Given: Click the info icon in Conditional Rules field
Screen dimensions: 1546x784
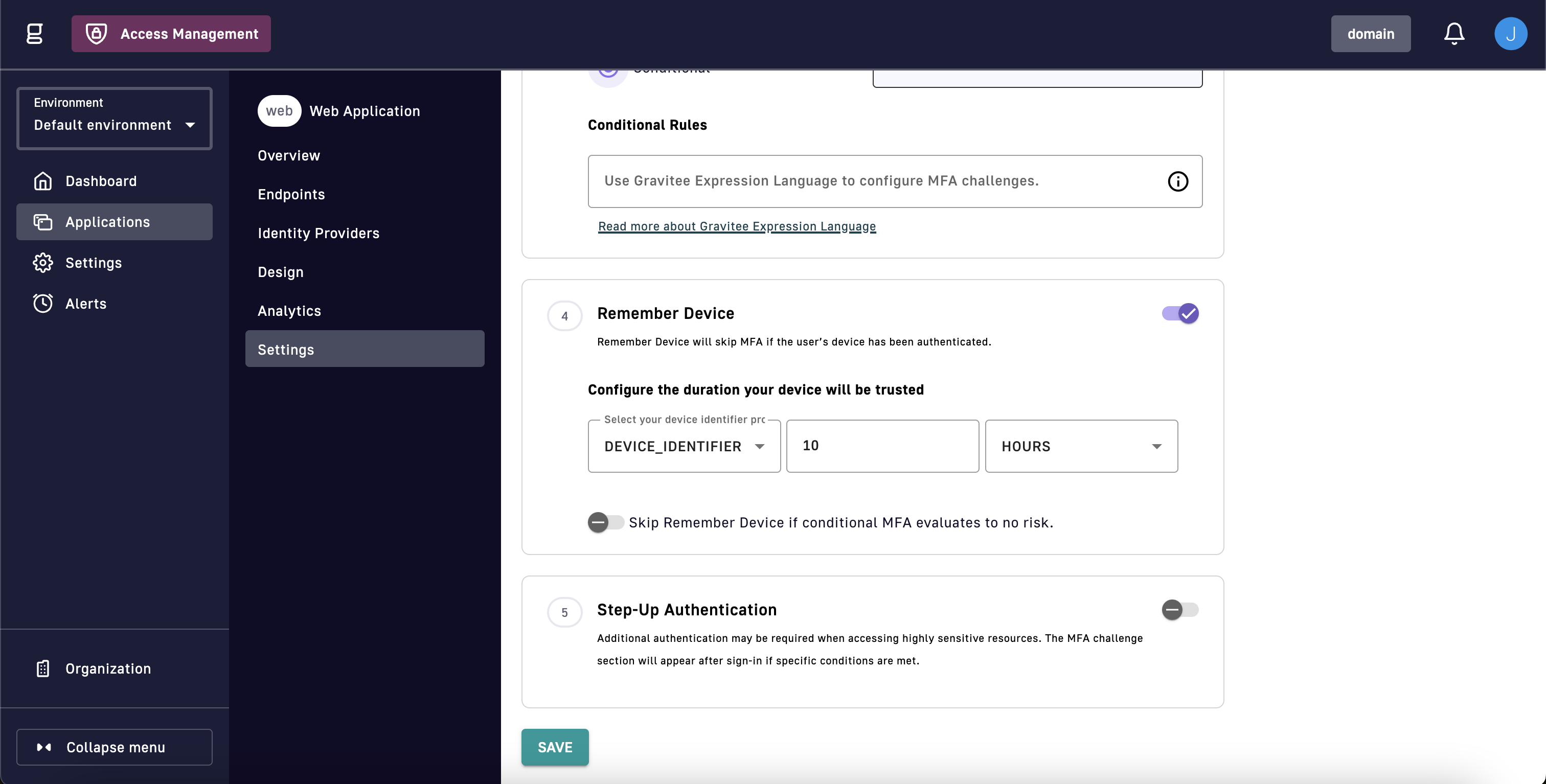Looking at the screenshot, I should tap(1177, 181).
